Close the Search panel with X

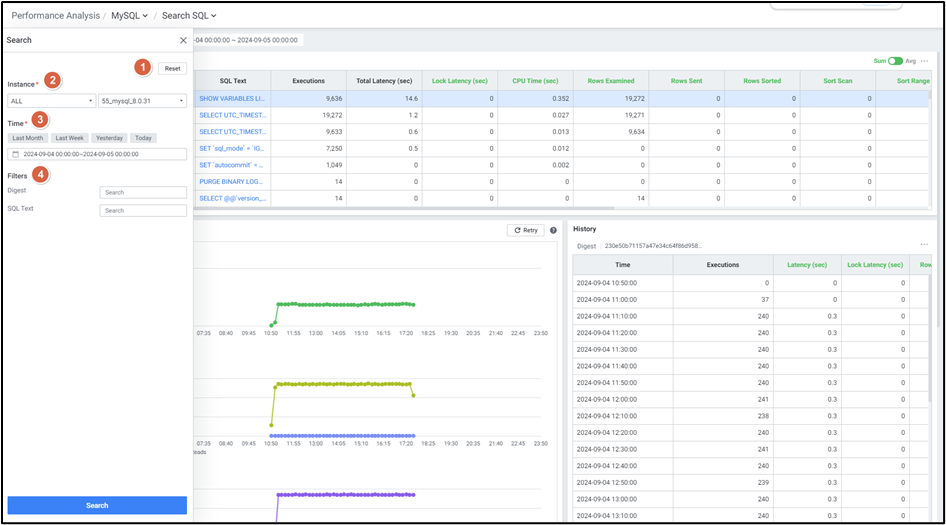(183, 41)
